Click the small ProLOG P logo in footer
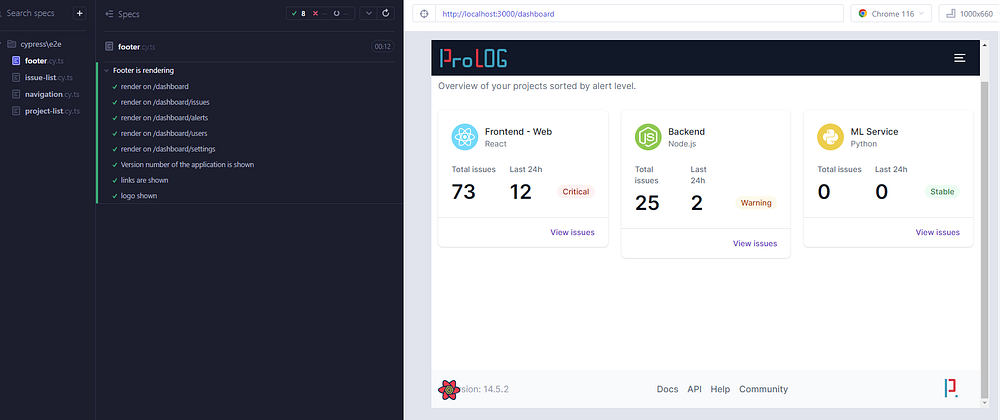Viewport: 1000px width, 420px height. (x=952, y=389)
